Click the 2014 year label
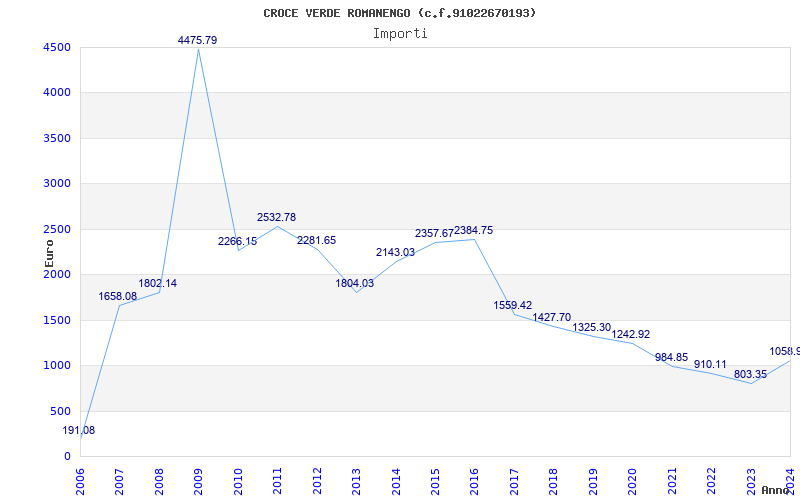 coord(396,481)
